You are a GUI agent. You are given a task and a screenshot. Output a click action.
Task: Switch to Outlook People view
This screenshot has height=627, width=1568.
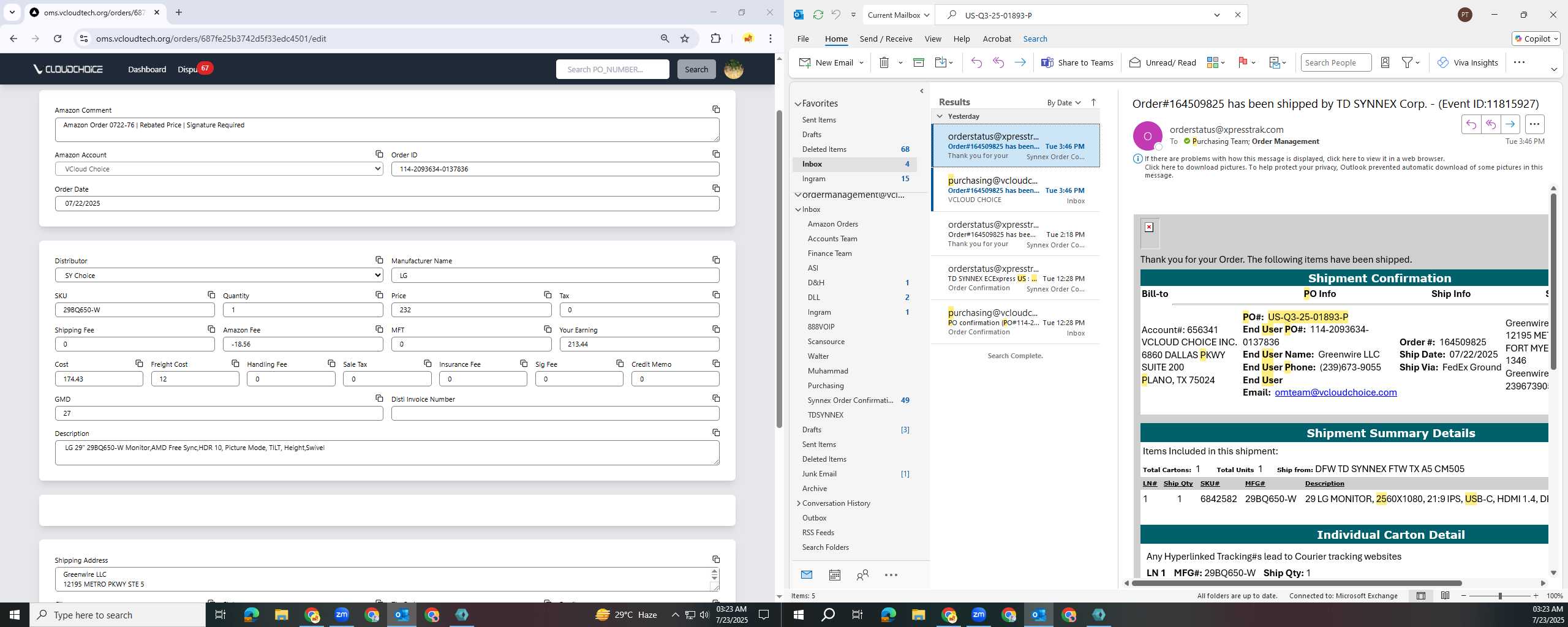[862, 575]
